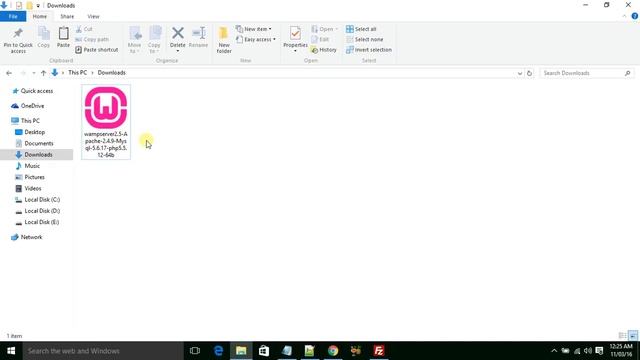Open Quick Access Toolbar customize arrow
Viewport: 640px width, 360px height.
coord(38,6)
